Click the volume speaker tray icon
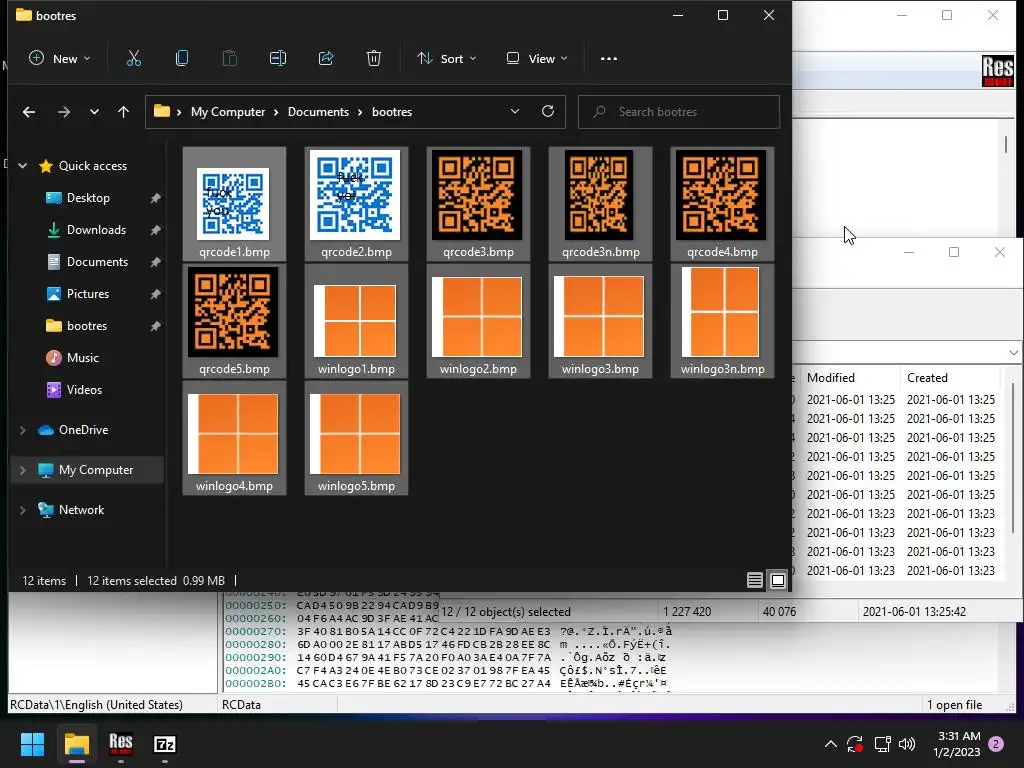Screen dimensions: 1024x768 907,744
